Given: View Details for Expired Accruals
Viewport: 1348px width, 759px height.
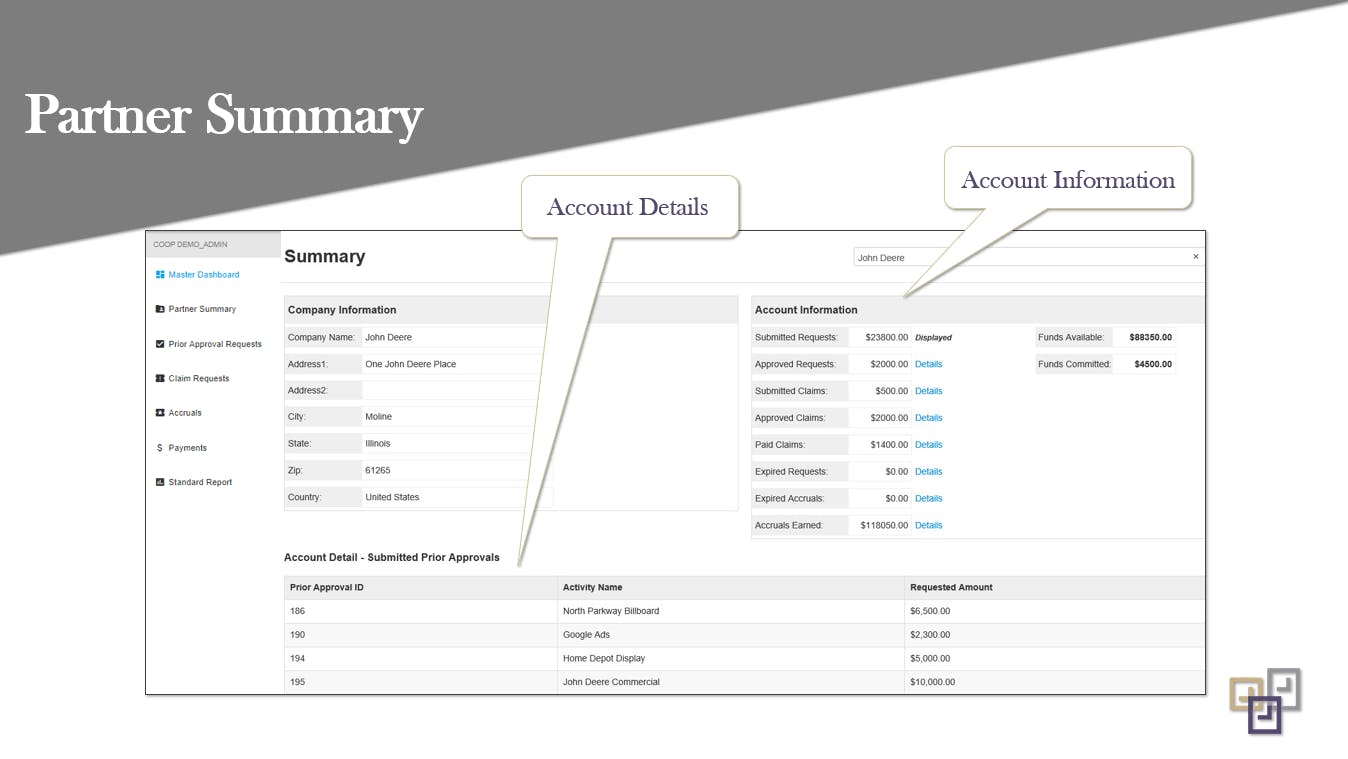Looking at the screenshot, I should (x=928, y=498).
